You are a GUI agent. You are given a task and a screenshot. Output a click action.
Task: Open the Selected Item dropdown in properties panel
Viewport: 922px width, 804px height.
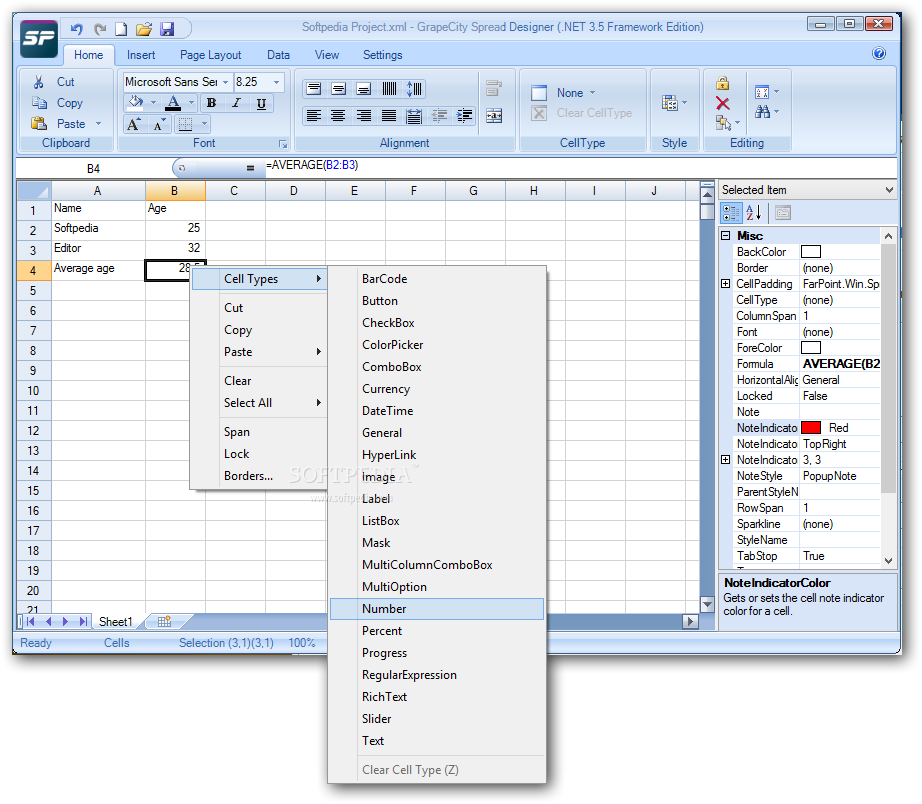889,190
